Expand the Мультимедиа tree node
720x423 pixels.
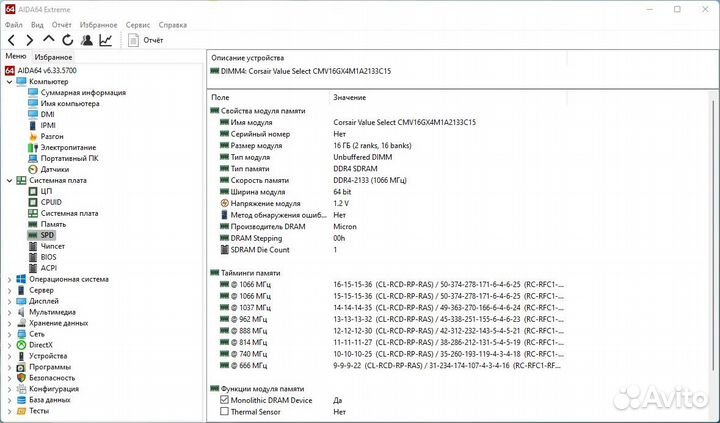coord(9,312)
